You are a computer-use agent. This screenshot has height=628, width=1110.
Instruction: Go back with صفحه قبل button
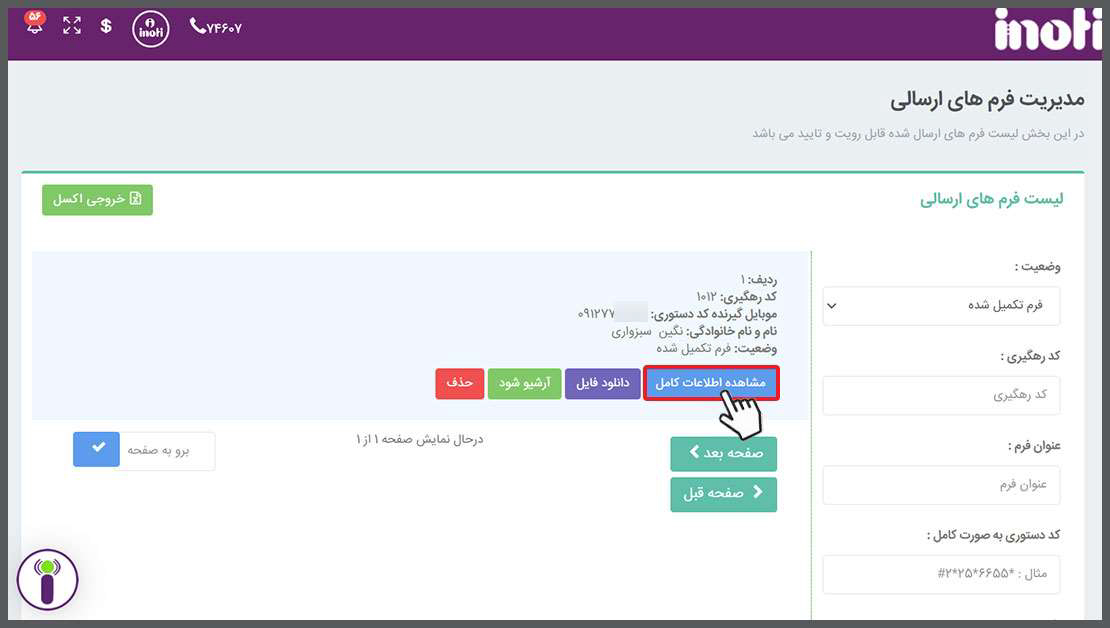tap(723, 494)
